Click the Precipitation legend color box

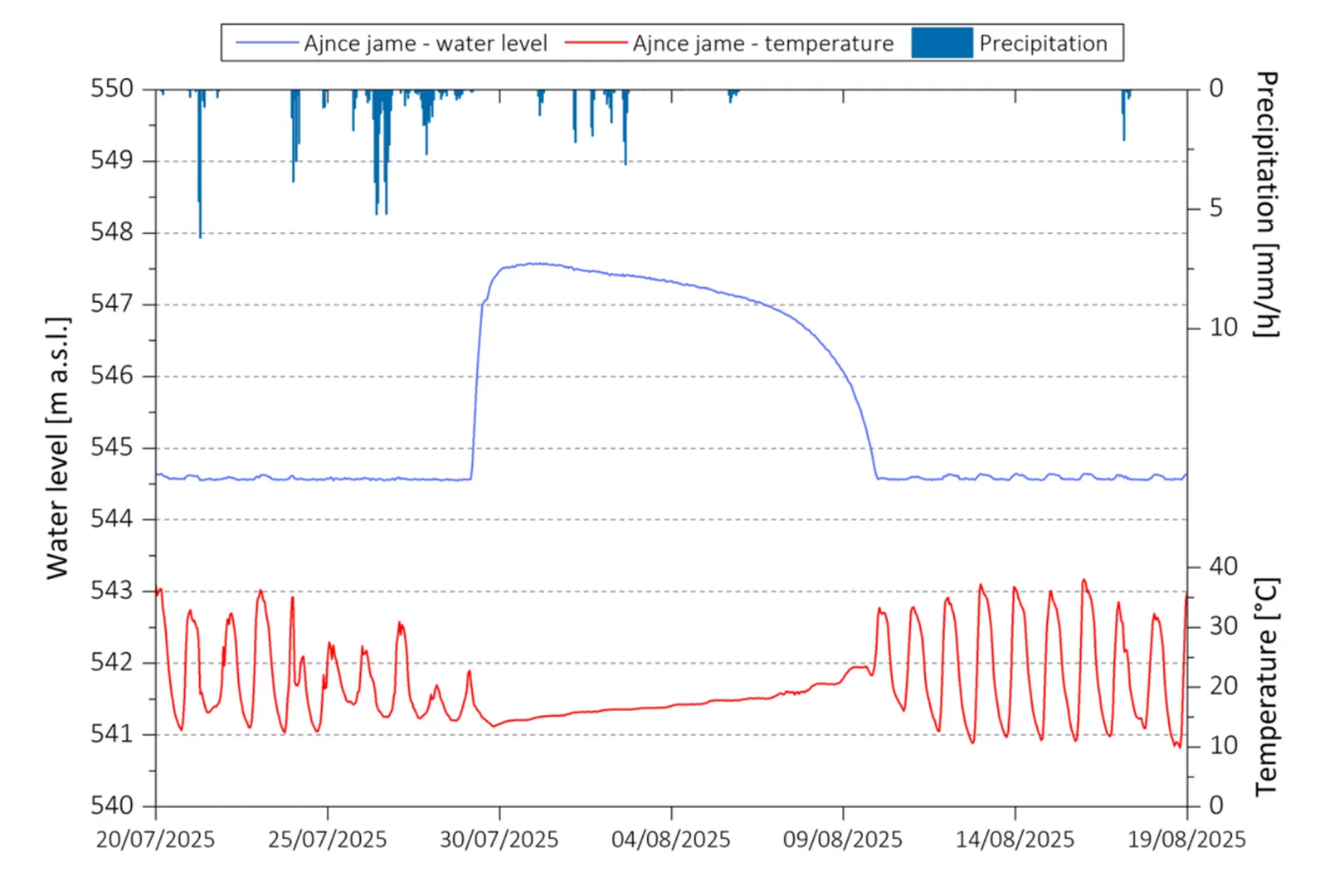point(942,43)
